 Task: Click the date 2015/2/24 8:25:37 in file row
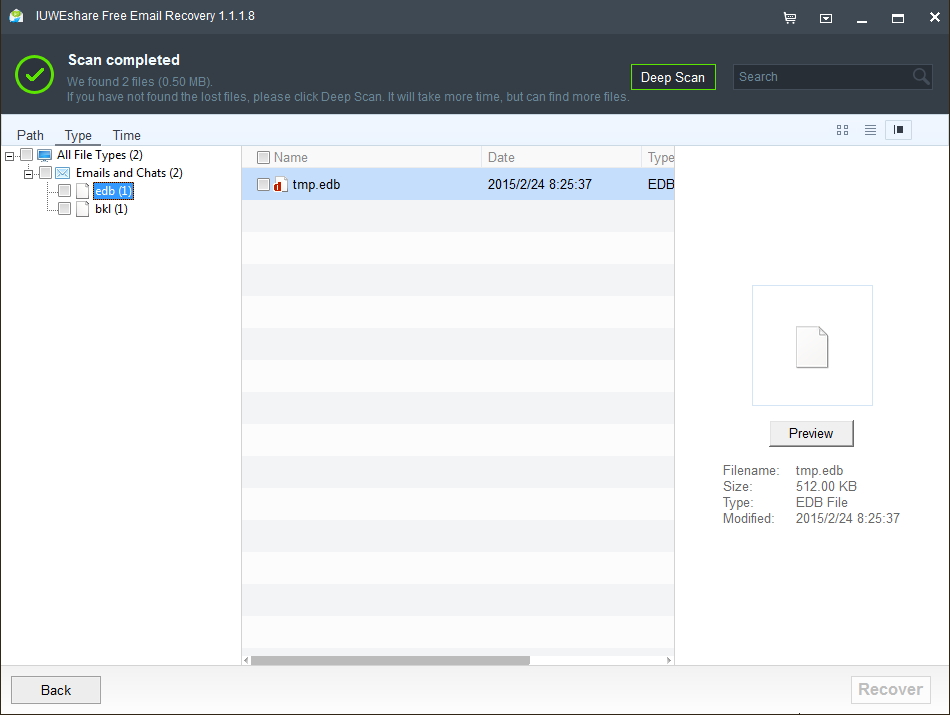tap(540, 184)
